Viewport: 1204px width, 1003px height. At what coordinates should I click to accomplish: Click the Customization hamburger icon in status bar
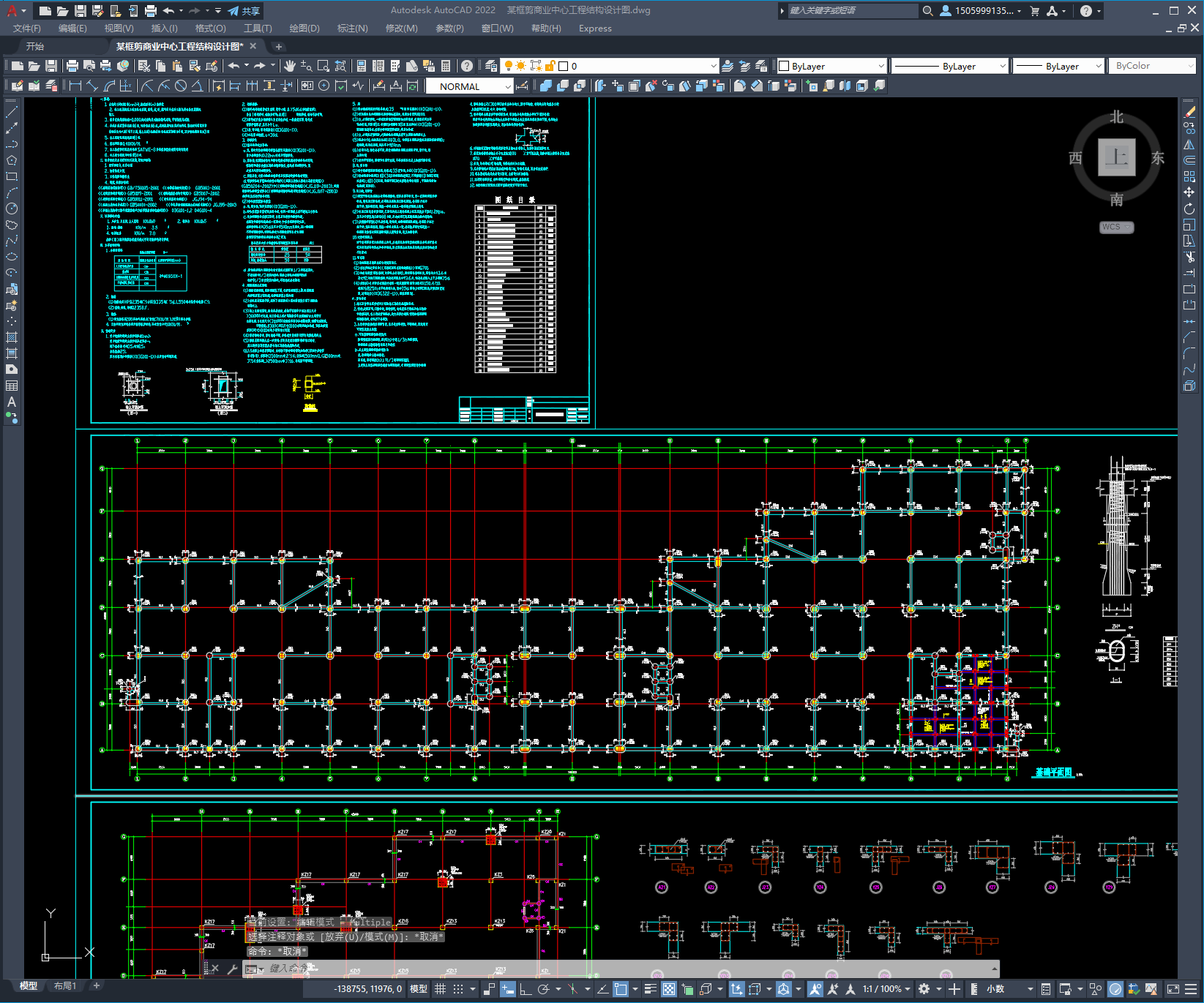point(1191,989)
